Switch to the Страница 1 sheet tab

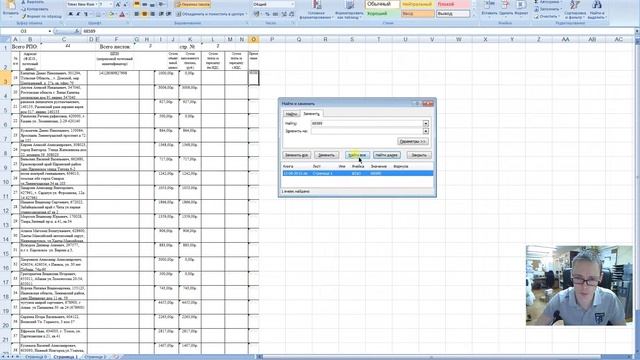coord(65,357)
